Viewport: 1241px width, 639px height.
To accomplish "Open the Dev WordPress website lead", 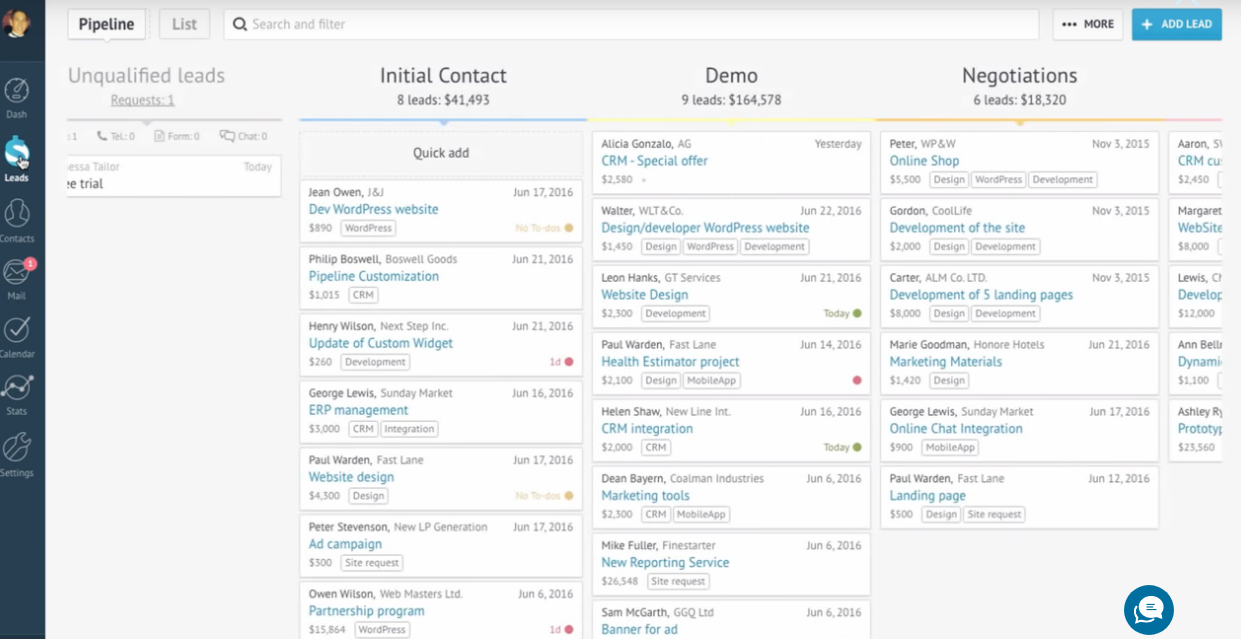I will click(373, 209).
